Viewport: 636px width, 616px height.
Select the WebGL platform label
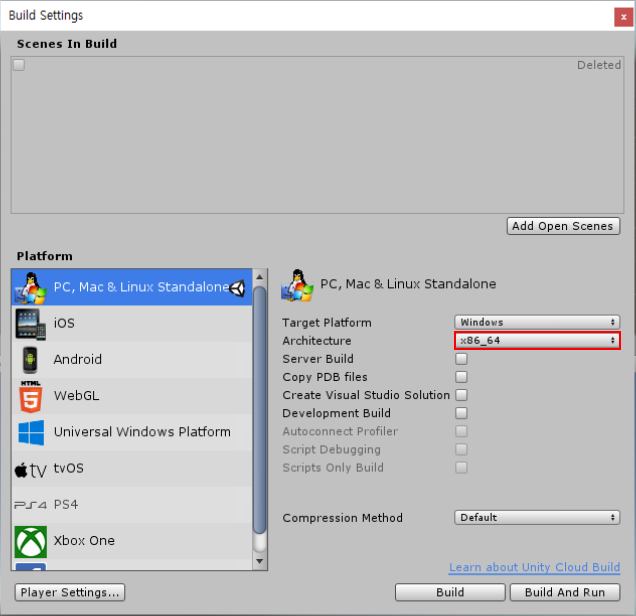click(x=76, y=396)
